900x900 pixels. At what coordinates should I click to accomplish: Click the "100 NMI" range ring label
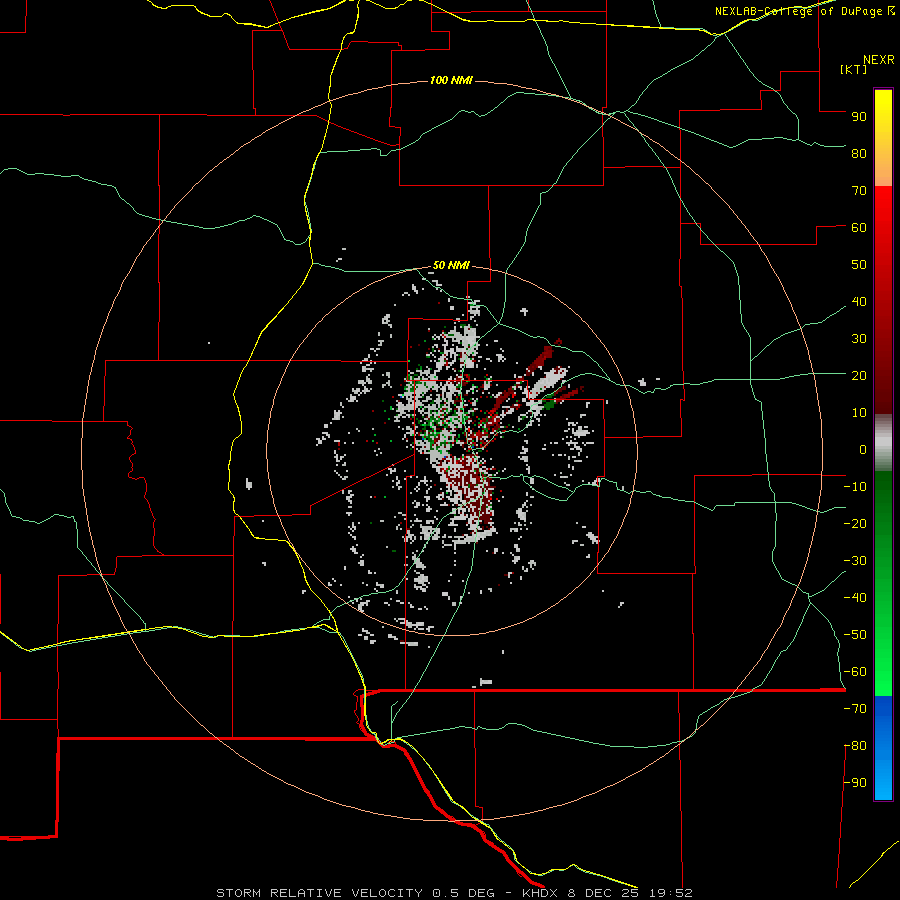click(x=451, y=80)
